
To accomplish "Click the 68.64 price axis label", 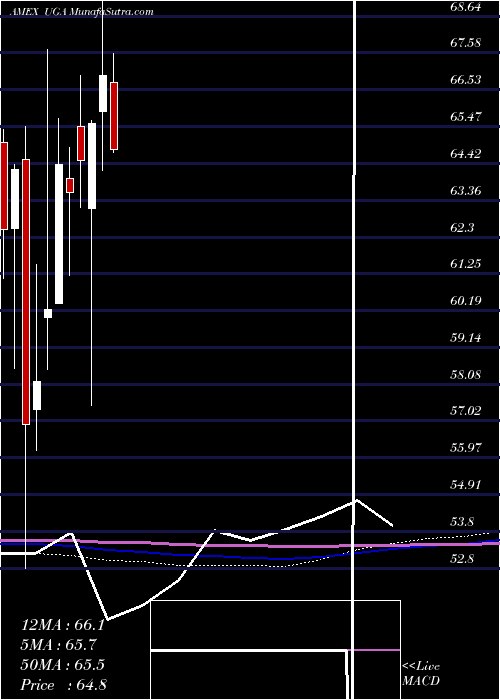I will click(467, 7).
